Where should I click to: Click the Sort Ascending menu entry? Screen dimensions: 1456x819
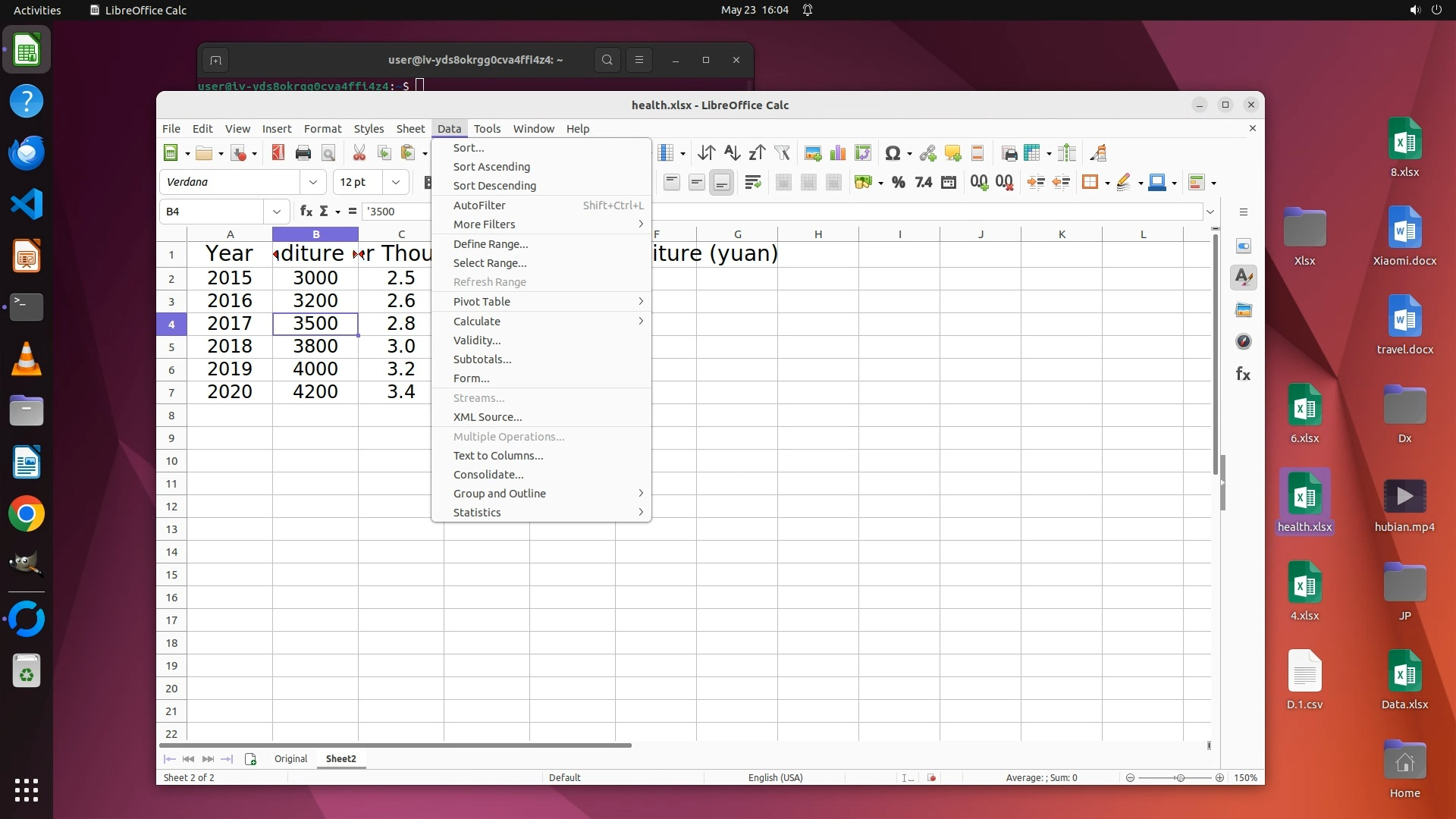tap(491, 167)
